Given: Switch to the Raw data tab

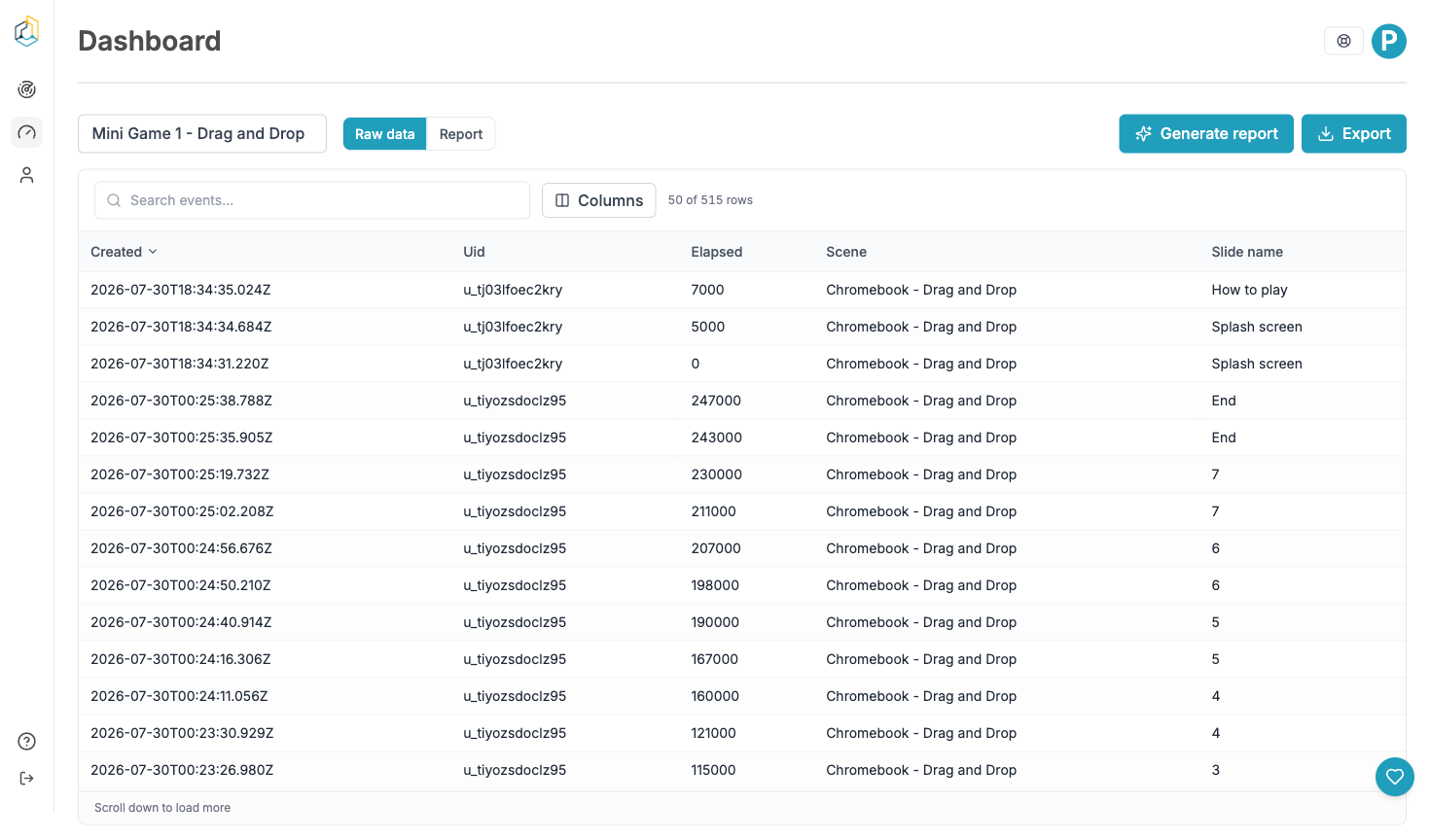Looking at the screenshot, I should pos(385,134).
